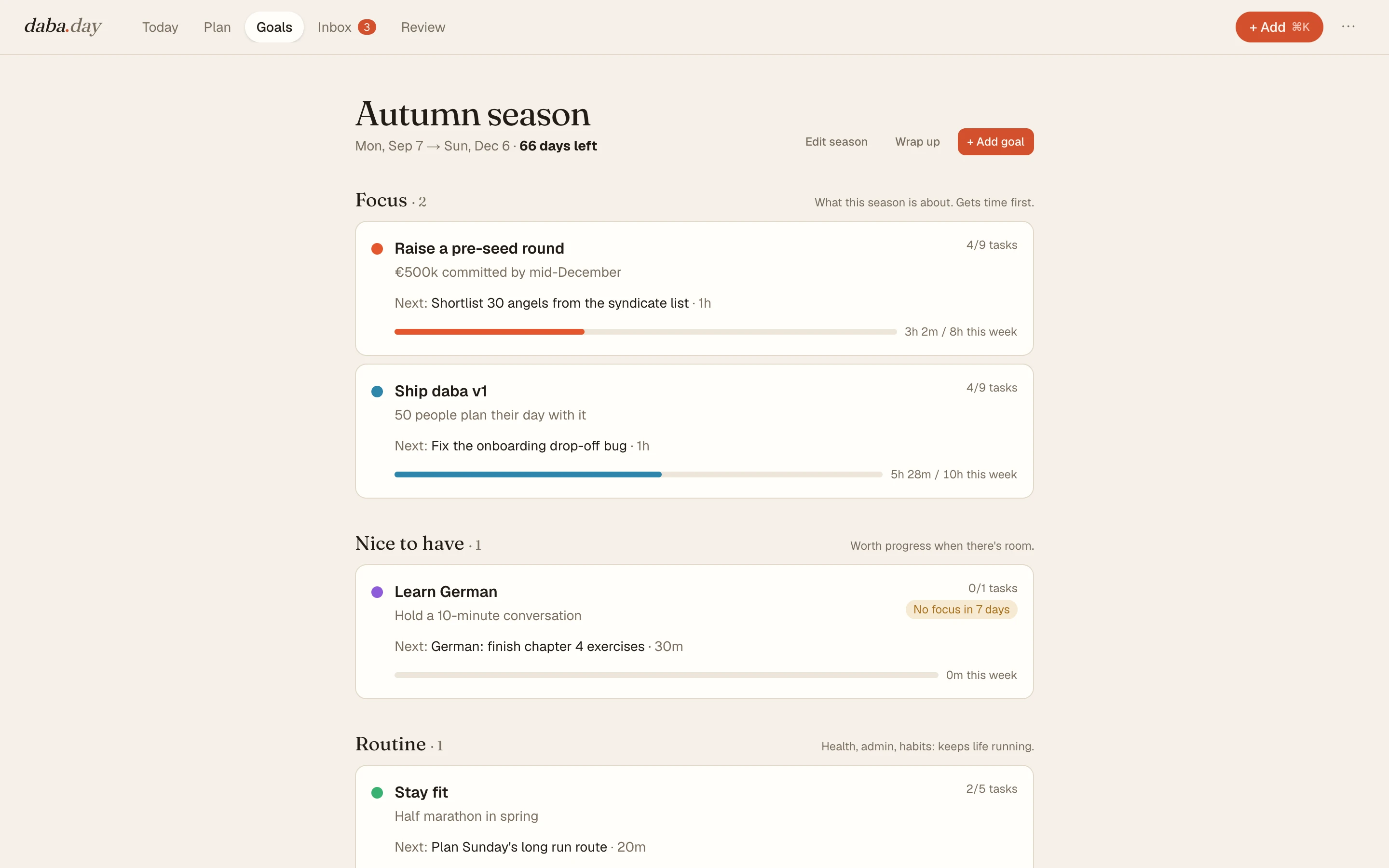Viewport: 1389px width, 868px height.
Task: Click task German: finish chapter 4 exercises
Action: 538,646
